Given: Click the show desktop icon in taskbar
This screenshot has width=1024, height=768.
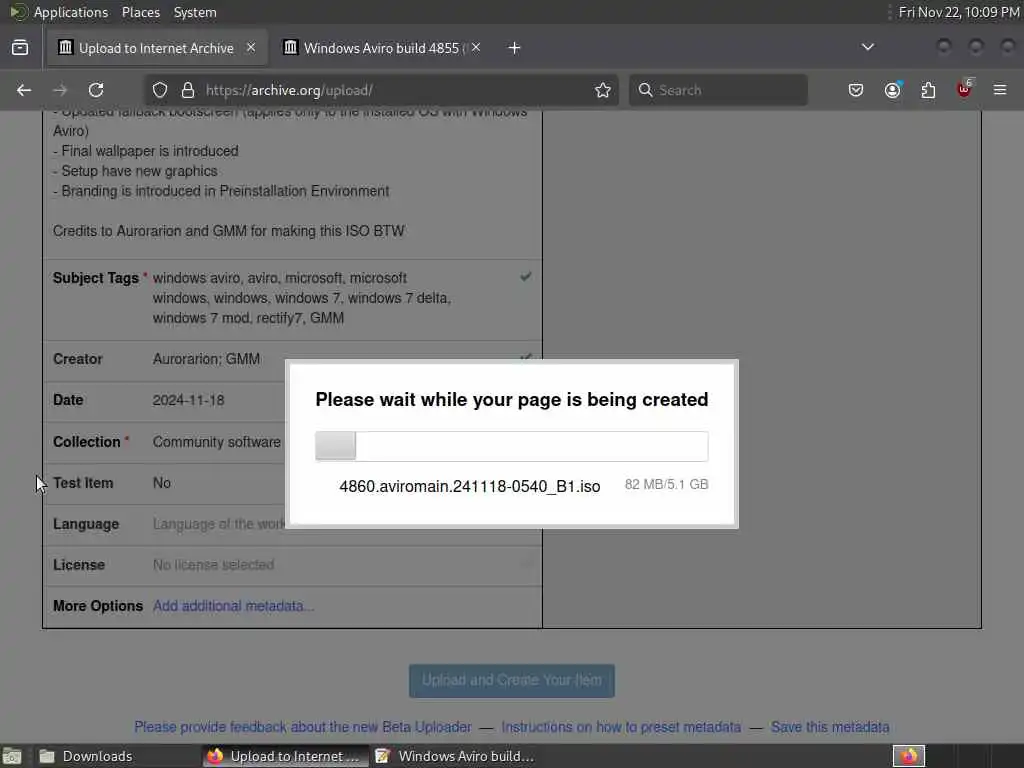Looking at the screenshot, I should 12,757.
